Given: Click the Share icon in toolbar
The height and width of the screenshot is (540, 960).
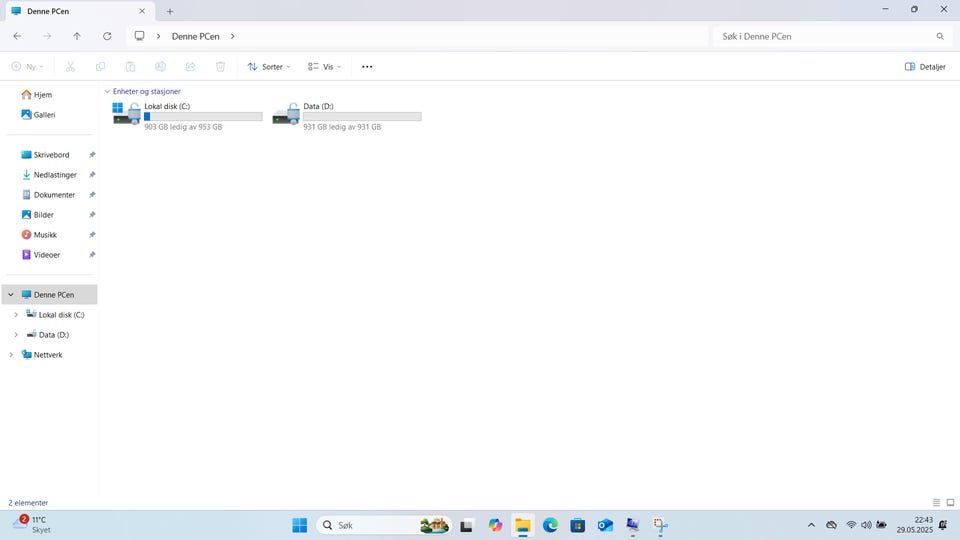Looking at the screenshot, I should tap(190, 67).
